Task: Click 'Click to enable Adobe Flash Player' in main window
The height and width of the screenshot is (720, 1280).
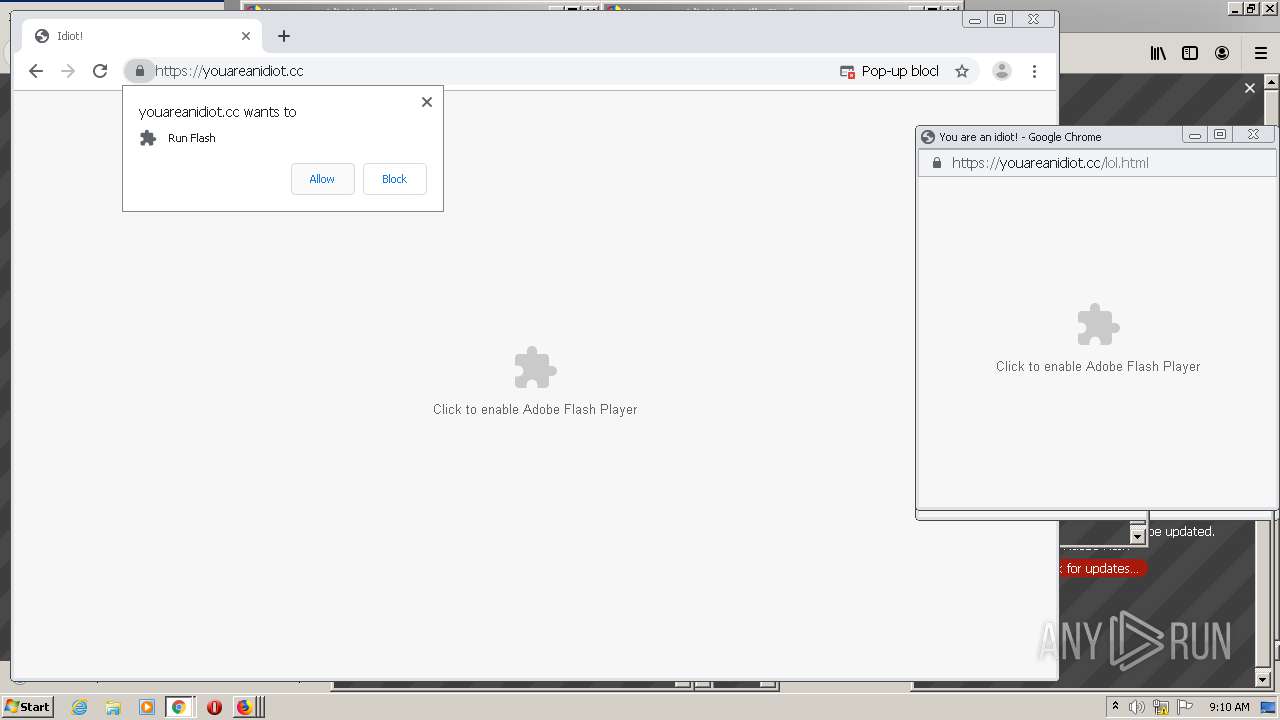Action: tap(535, 409)
